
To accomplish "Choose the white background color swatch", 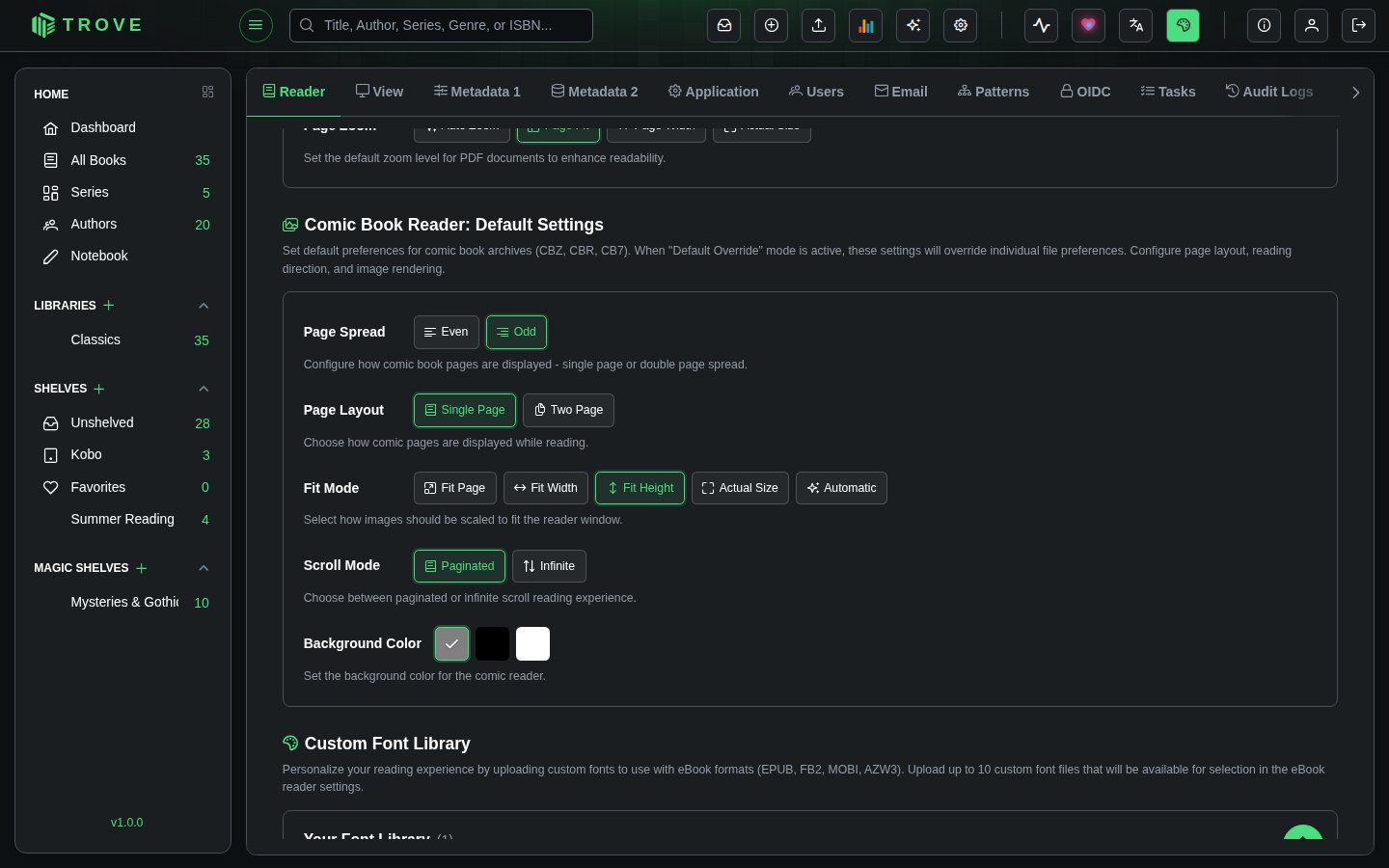I will (x=532, y=644).
